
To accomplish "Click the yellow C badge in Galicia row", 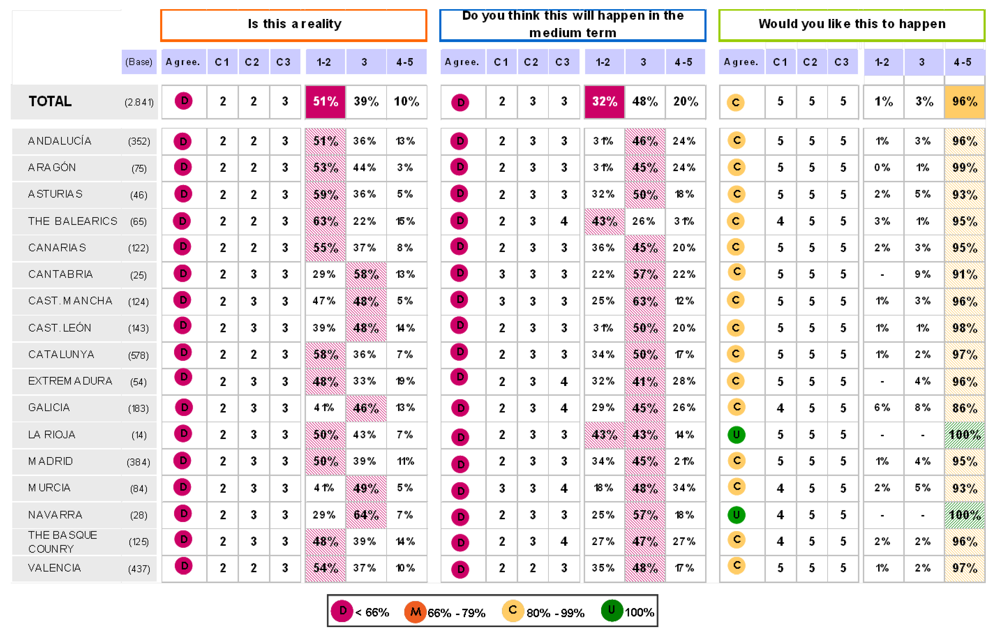I will (x=736, y=407).
